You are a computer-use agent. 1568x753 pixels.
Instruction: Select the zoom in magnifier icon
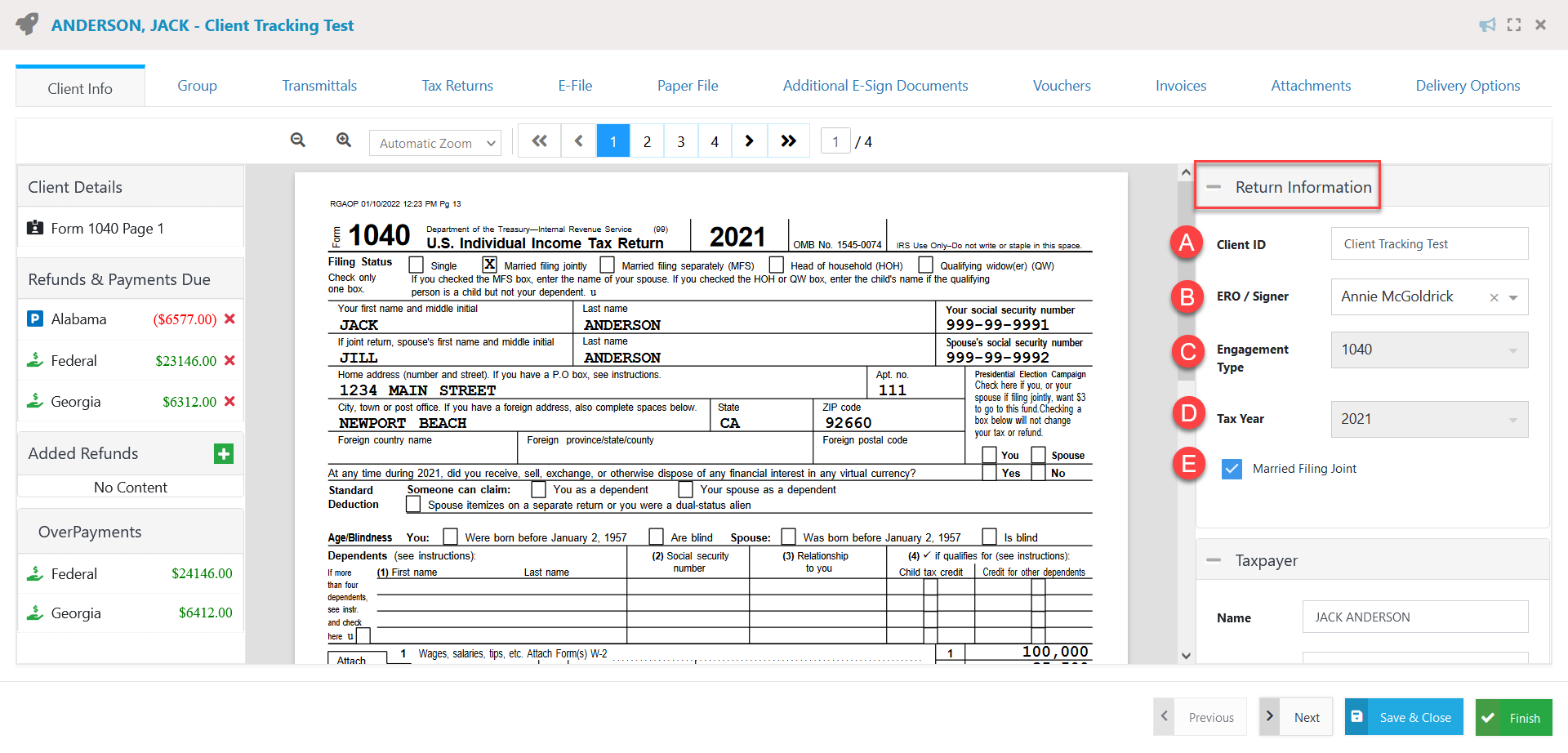343,140
